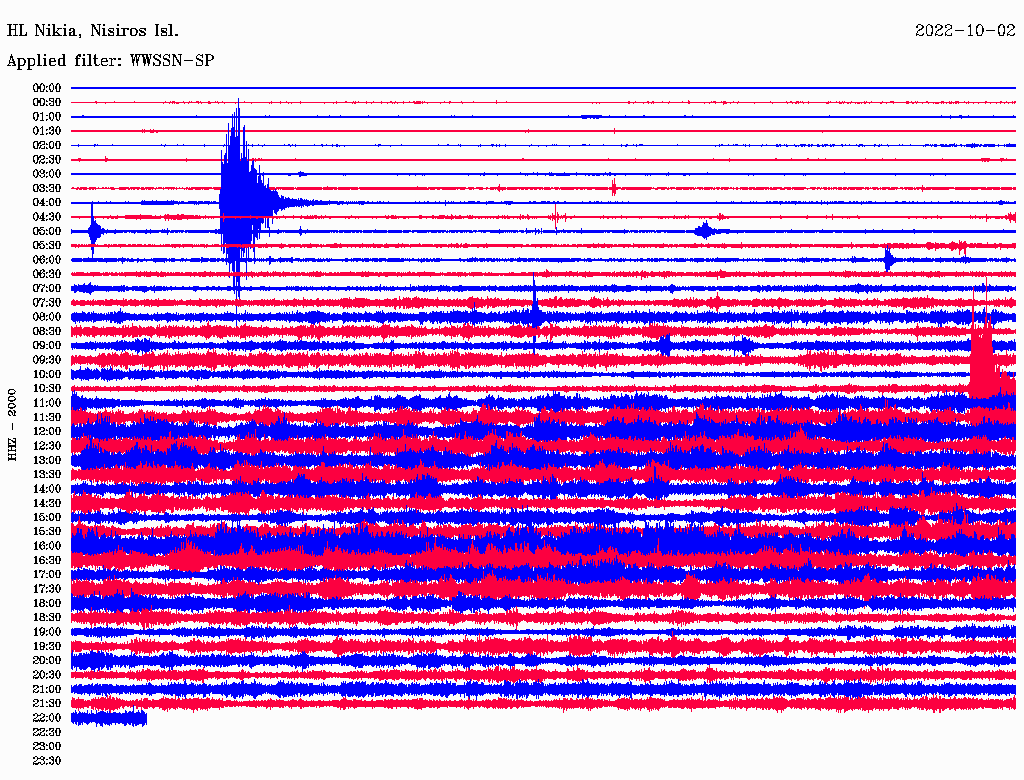Click the station title 'HL Nikia, Nisiros Isl.'

pyautogui.click(x=92, y=31)
